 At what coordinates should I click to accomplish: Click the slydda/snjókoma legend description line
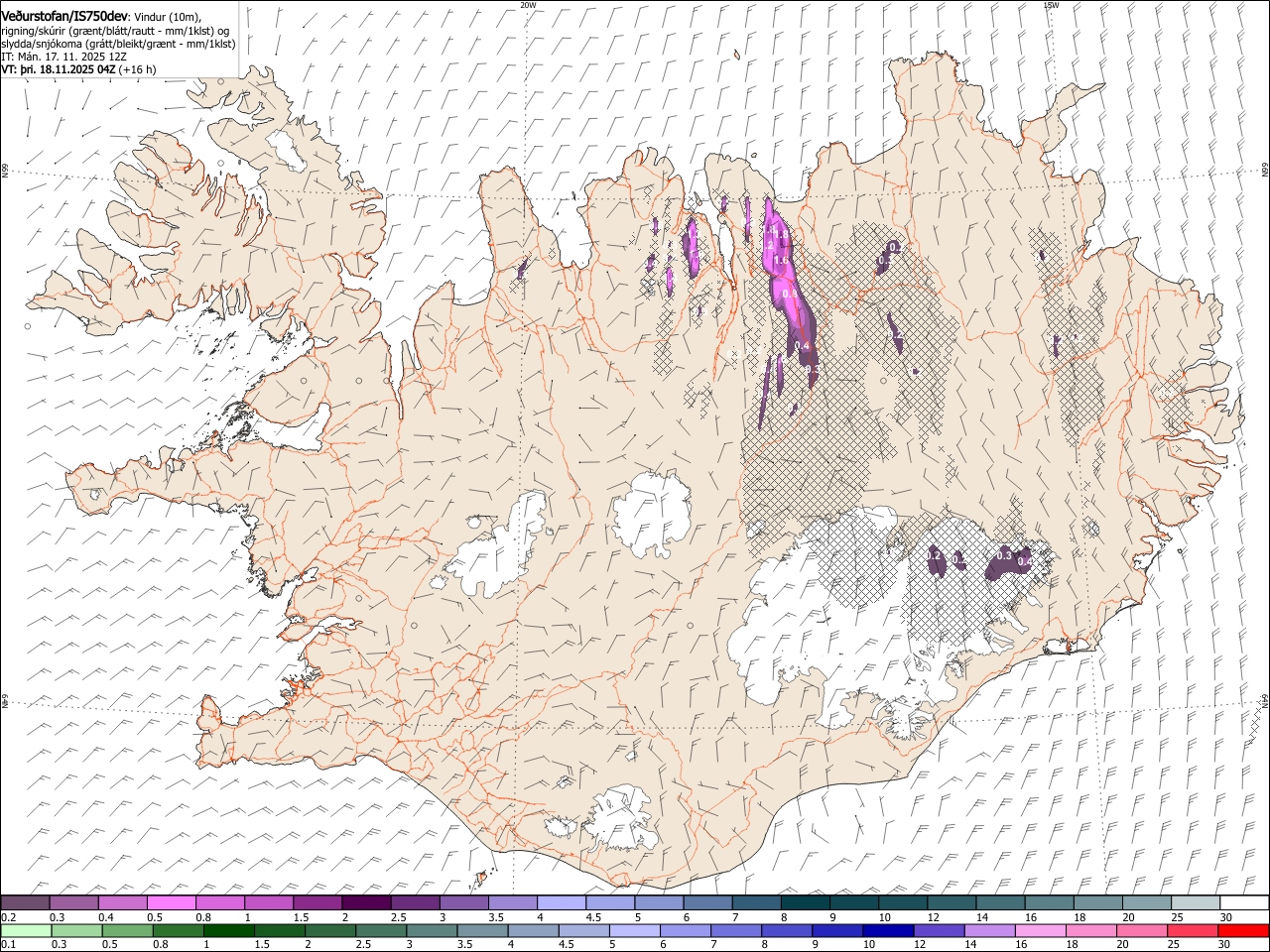click(x=118, y=44)
